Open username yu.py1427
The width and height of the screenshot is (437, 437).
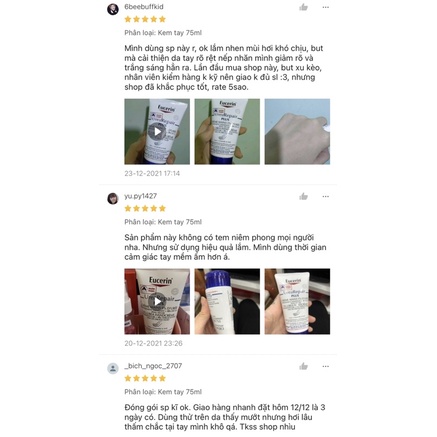[x=140, y=196]
